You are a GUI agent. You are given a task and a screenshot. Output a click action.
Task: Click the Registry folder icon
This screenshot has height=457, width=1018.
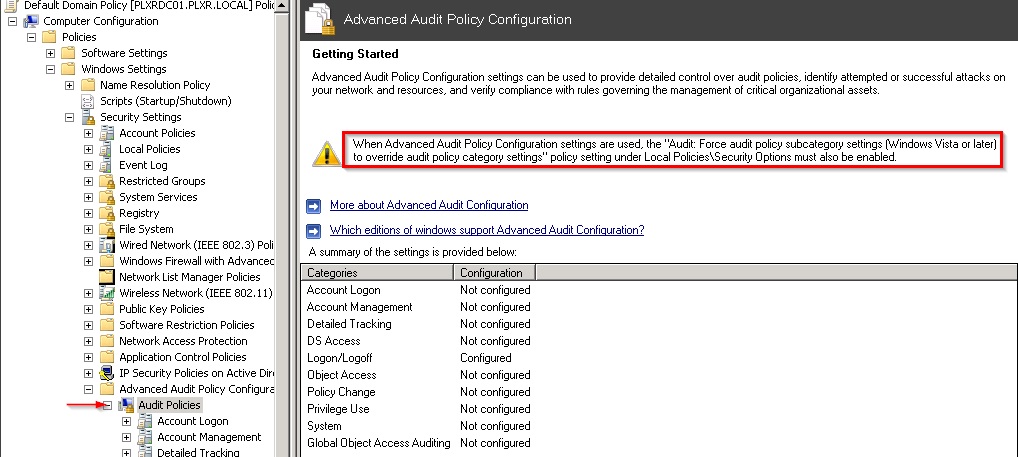point(106,214)
